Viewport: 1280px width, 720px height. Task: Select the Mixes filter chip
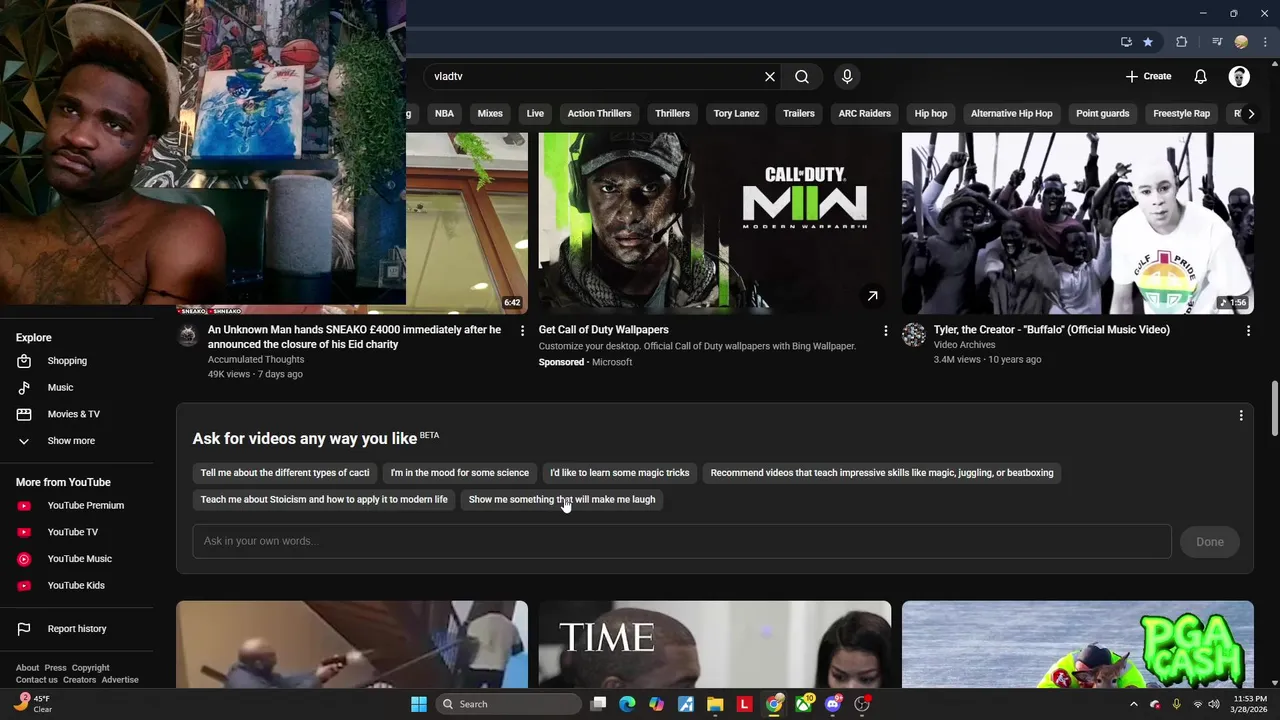(x=490, y=113)
